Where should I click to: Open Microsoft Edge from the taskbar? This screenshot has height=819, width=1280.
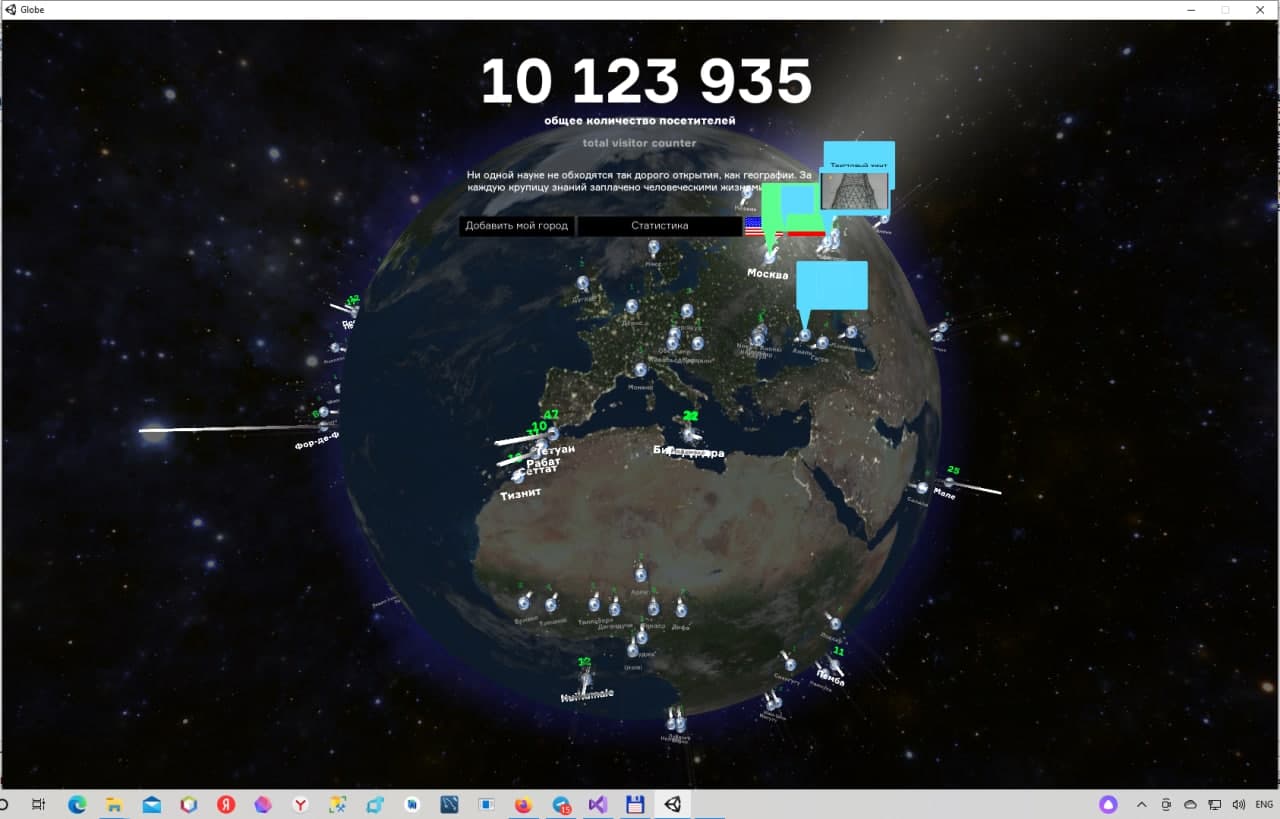tap(77, 804)
